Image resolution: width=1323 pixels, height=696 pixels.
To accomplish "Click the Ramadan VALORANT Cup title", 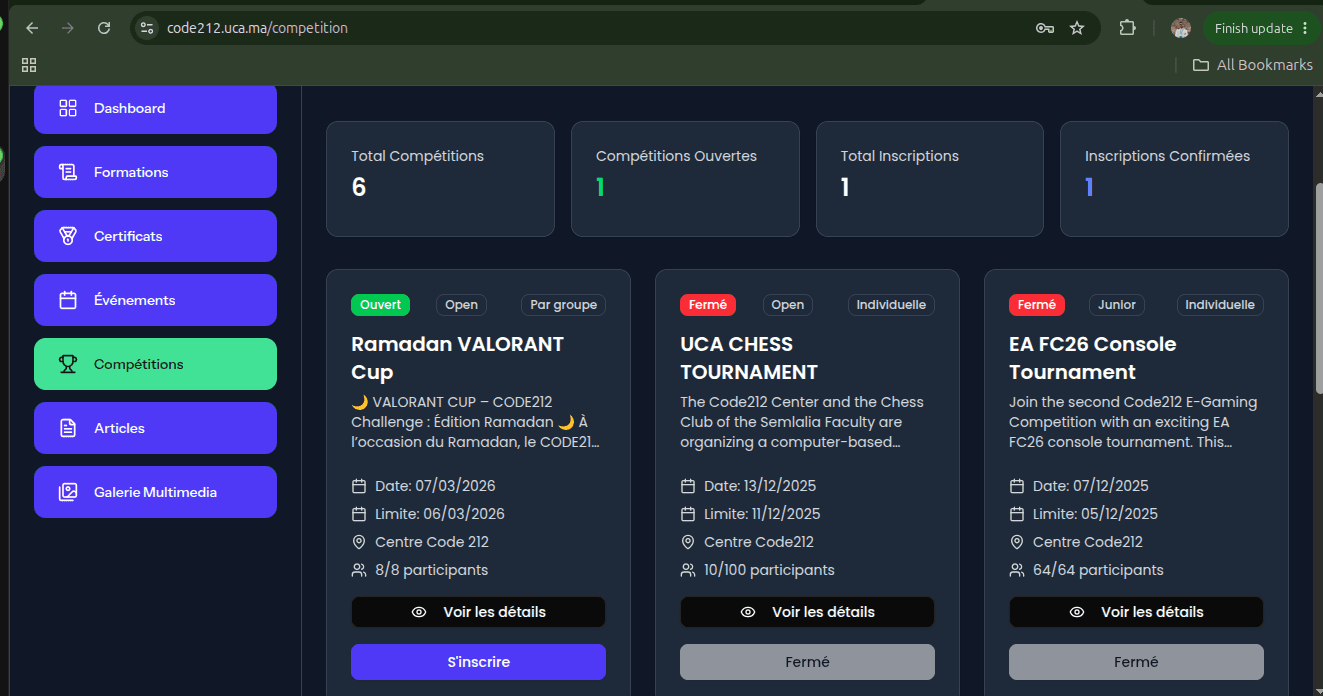I will point(458,358).
